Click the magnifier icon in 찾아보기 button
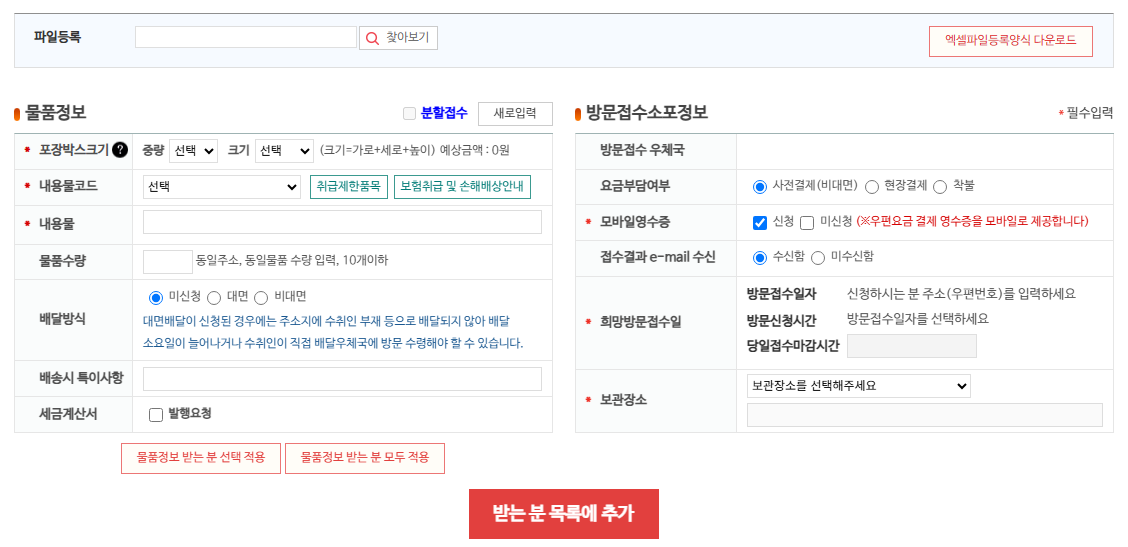 click(372, 38)
